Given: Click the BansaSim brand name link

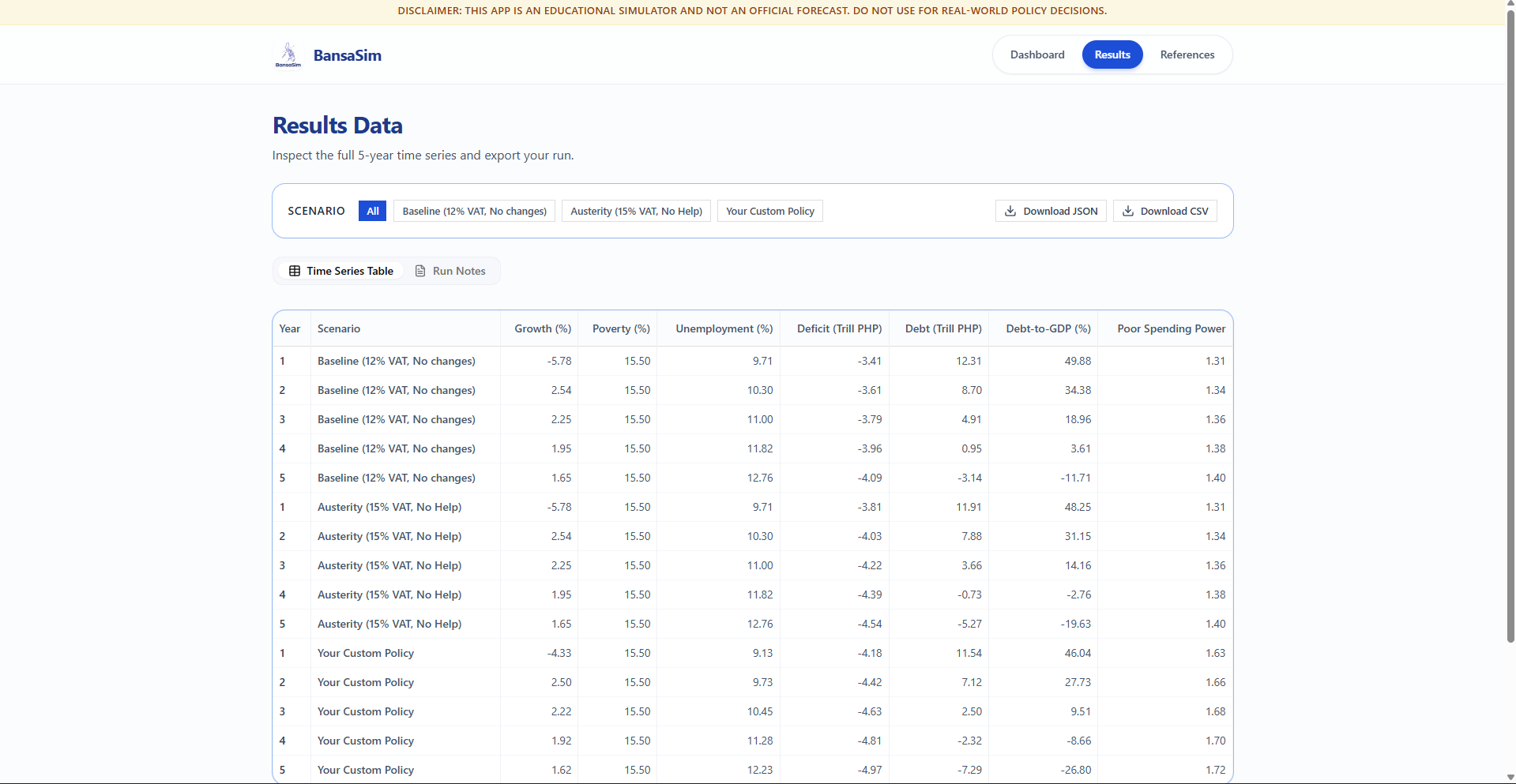Looking at the screenshot, I should (x=348, y=55).
